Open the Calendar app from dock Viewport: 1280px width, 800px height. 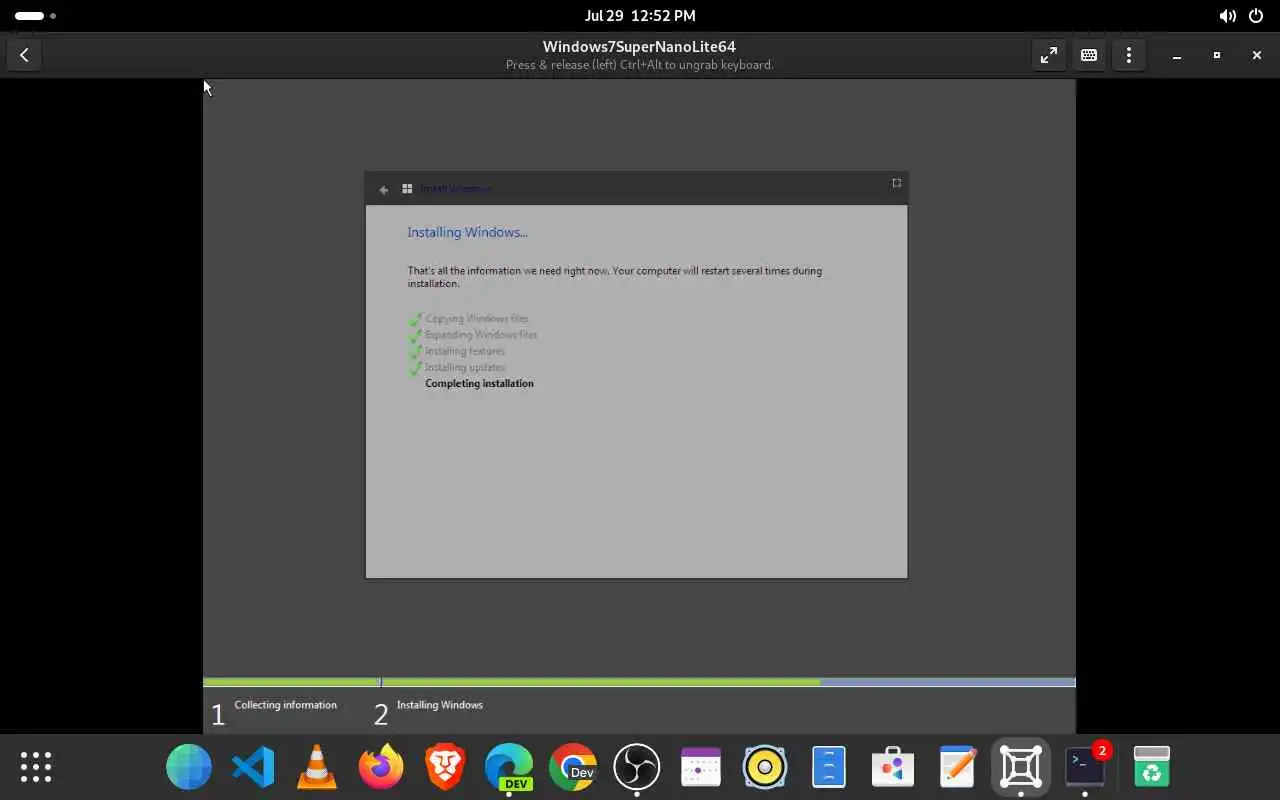(x=701, y=767)
